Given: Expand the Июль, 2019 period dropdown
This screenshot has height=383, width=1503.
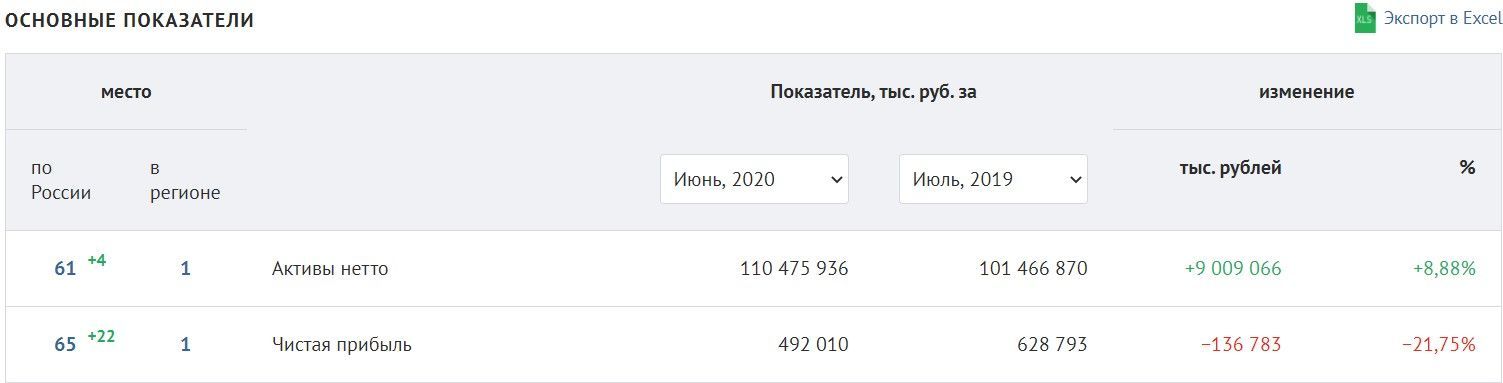Looking at the screenshot, I should coord(993,179).
